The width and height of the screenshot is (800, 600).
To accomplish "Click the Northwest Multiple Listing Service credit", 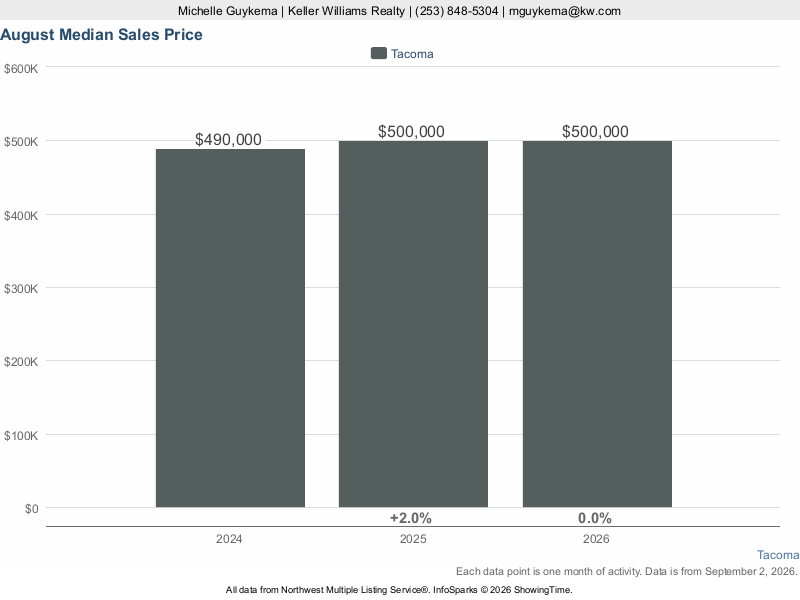I will (399, 590).
